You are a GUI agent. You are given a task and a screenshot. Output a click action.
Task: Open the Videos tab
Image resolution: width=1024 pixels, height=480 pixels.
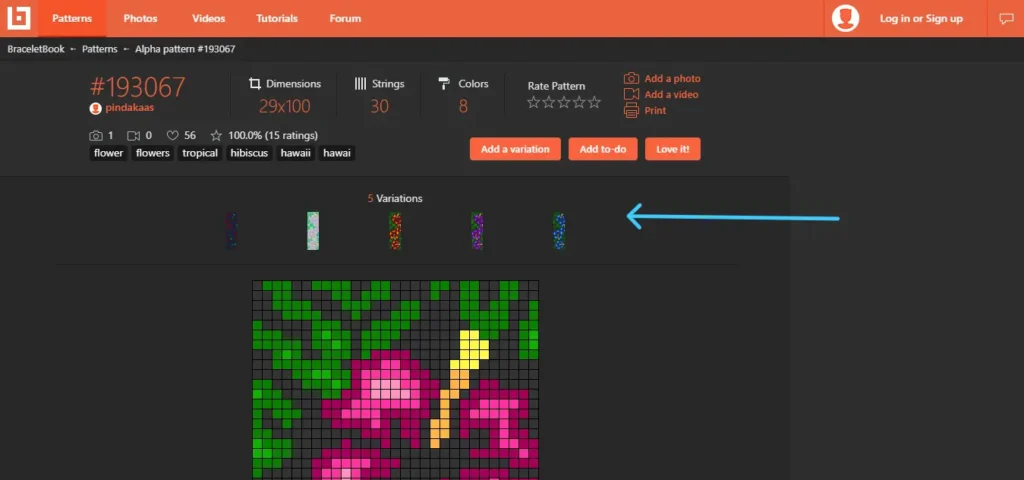[x=208, y=18]
